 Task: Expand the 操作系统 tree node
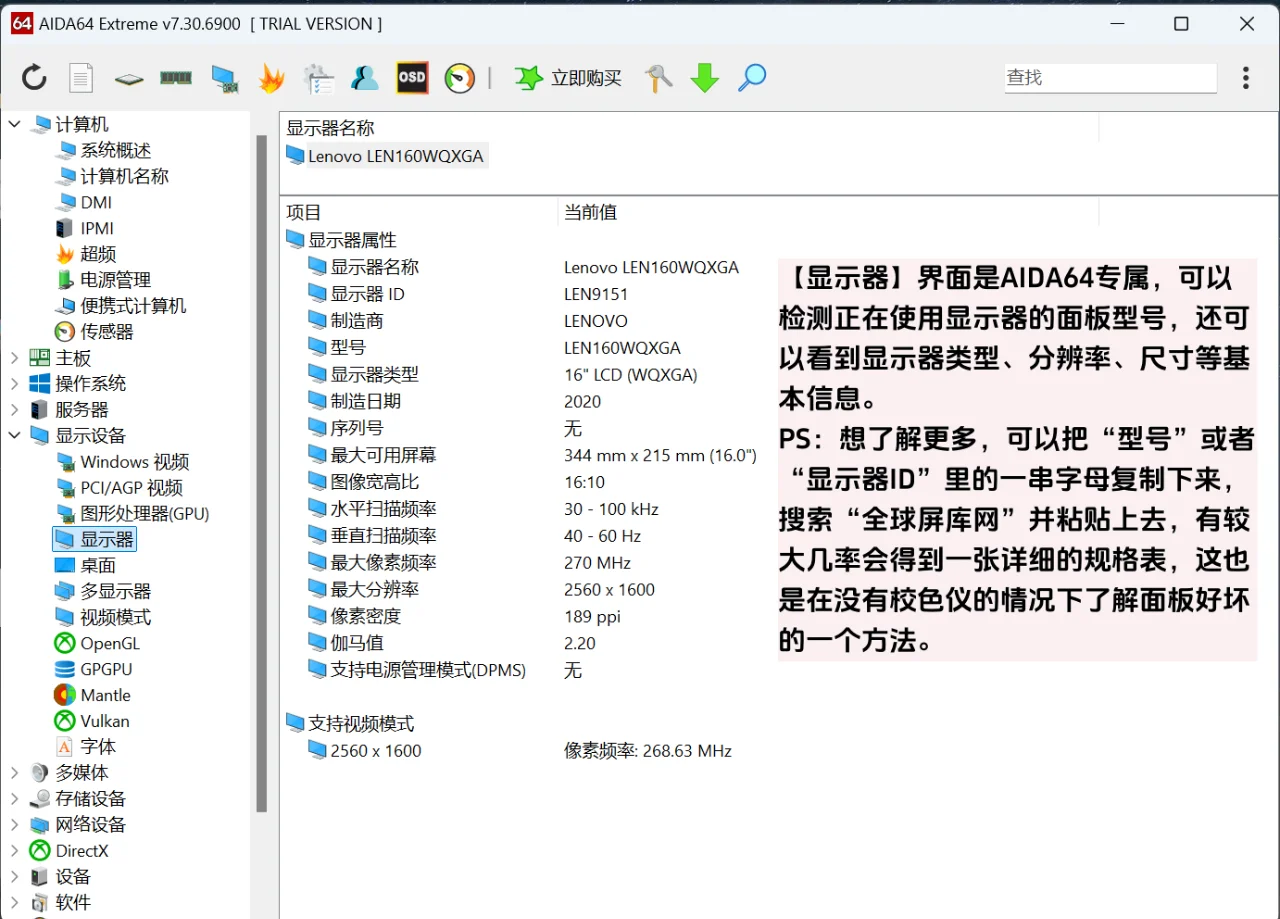pyautogui.click(x=15, y=384)
